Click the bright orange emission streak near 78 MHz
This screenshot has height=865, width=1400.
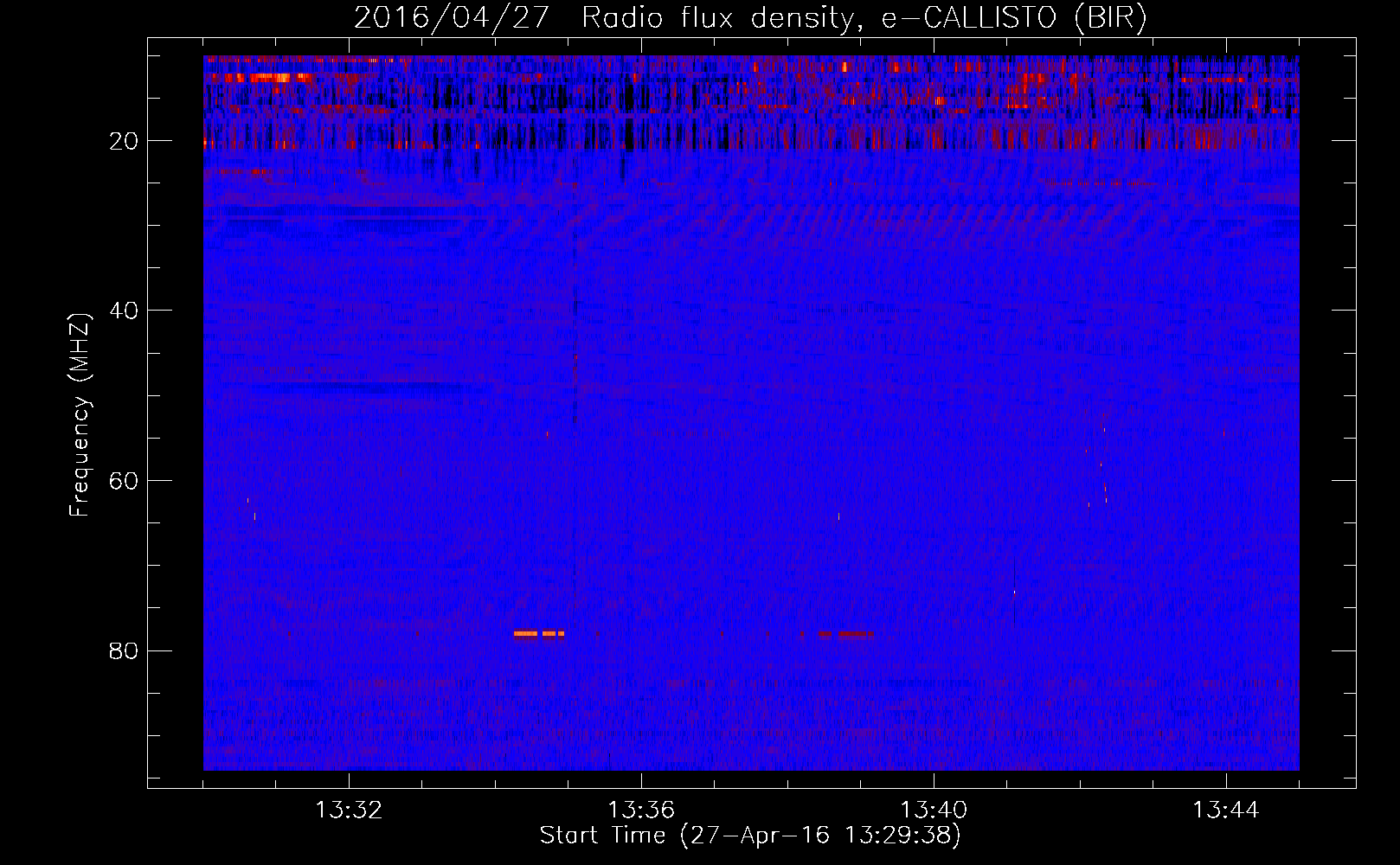(x=538, y=634)
